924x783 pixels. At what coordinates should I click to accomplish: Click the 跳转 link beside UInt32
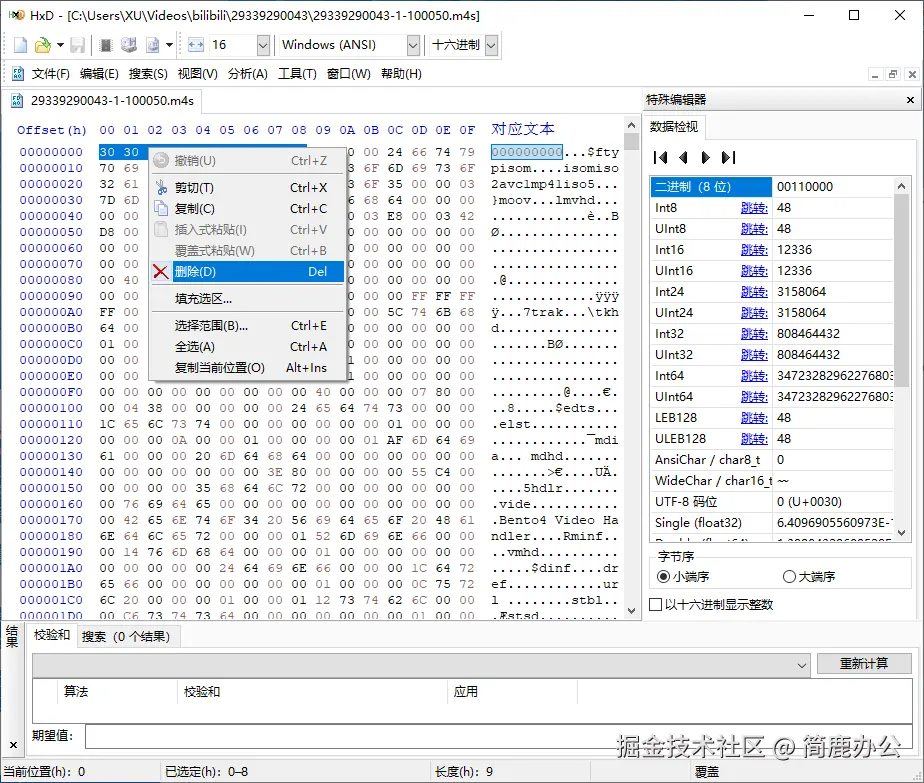(x=753, y=354)
